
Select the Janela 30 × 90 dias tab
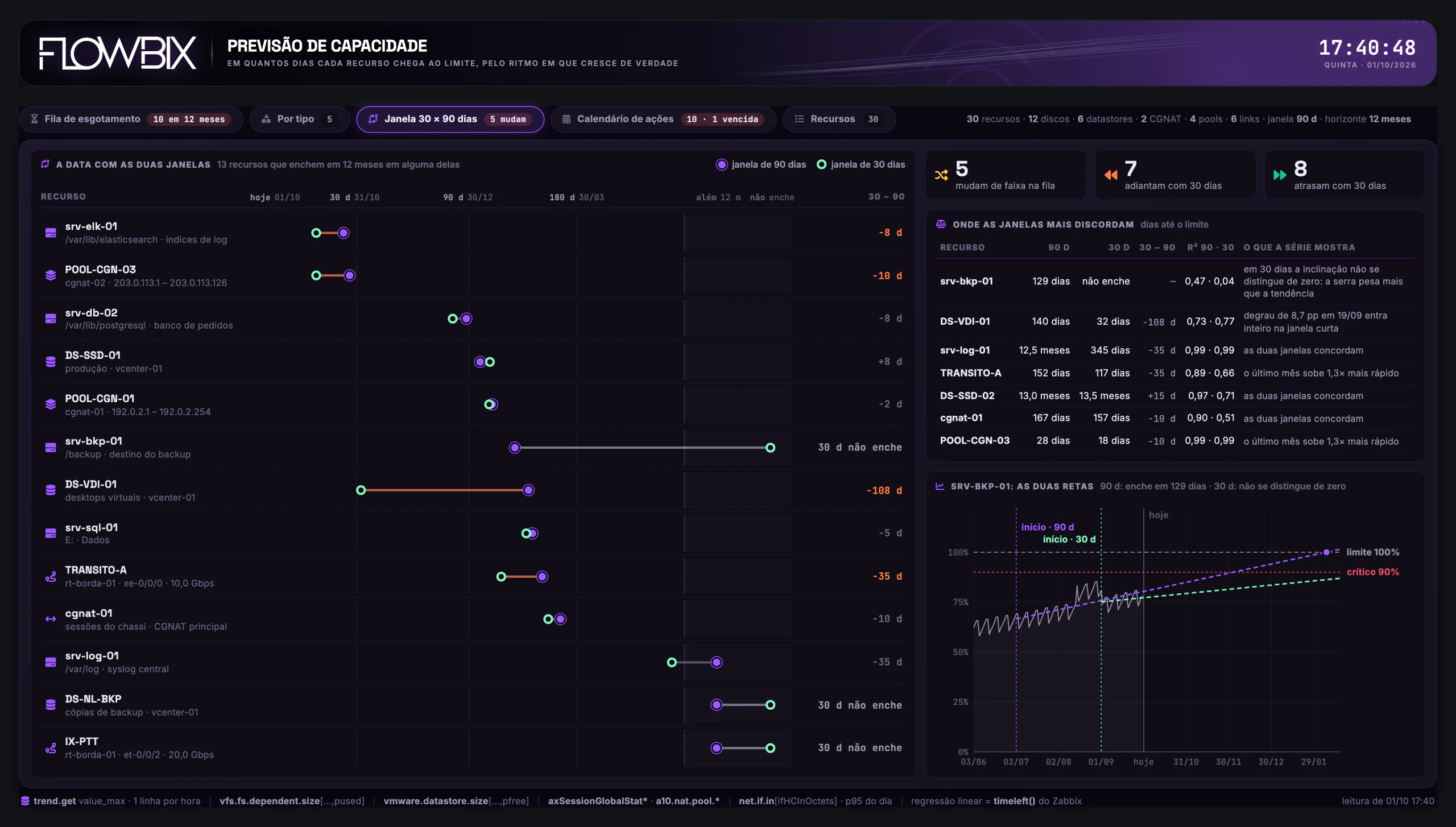[450, 119]
